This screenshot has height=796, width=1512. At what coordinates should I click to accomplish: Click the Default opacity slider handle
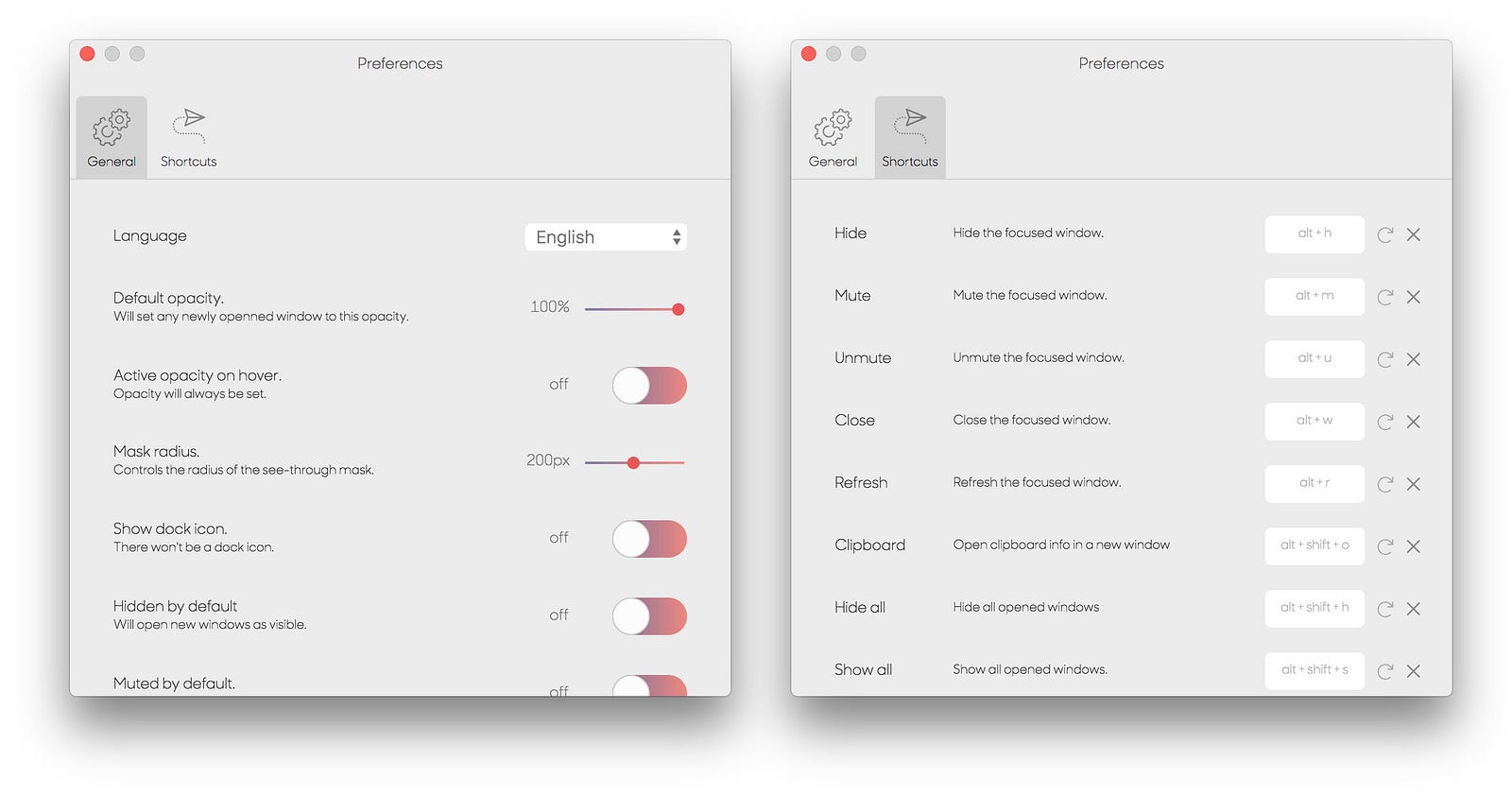click(678, 309)
